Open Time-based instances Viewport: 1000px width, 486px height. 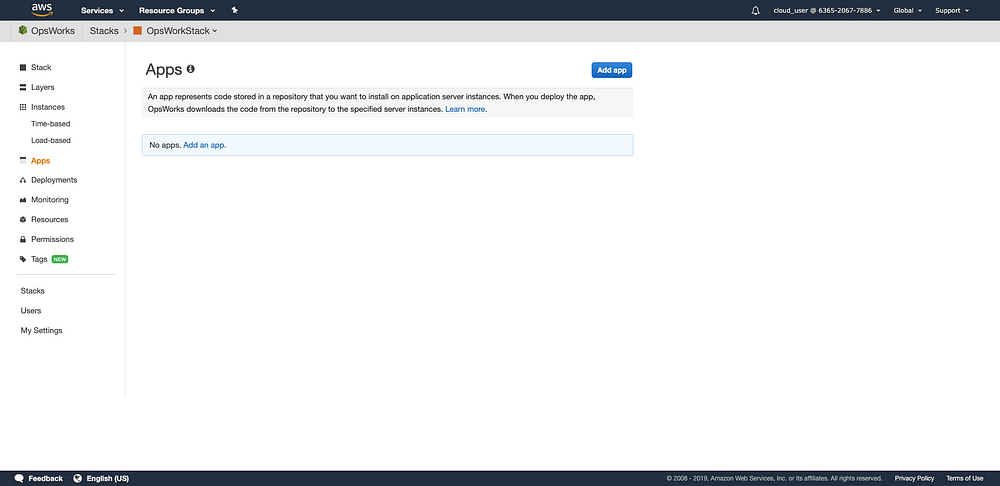[x=50, y=124]
